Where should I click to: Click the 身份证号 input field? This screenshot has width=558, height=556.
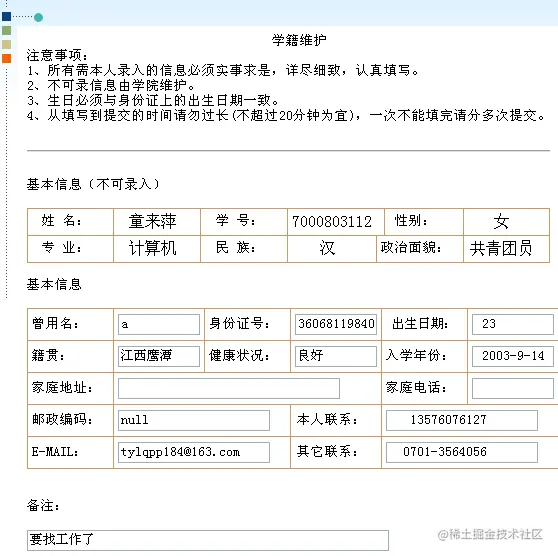[x=336, y=324]
